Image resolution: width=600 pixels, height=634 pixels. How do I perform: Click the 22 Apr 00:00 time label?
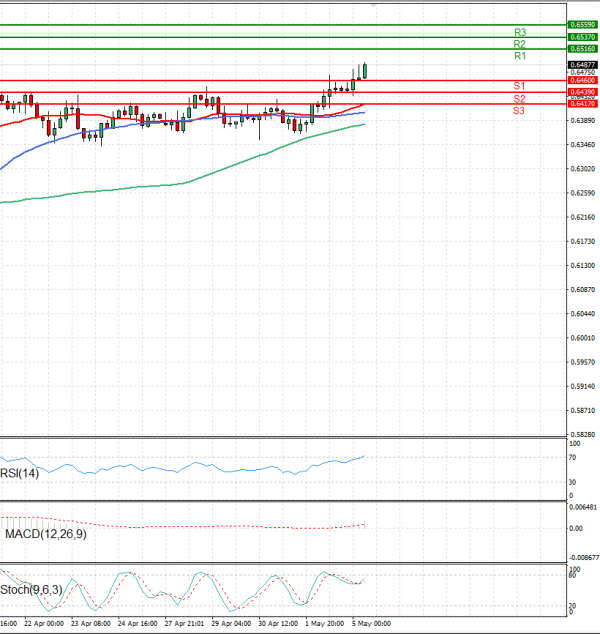[x=44, y=623]
